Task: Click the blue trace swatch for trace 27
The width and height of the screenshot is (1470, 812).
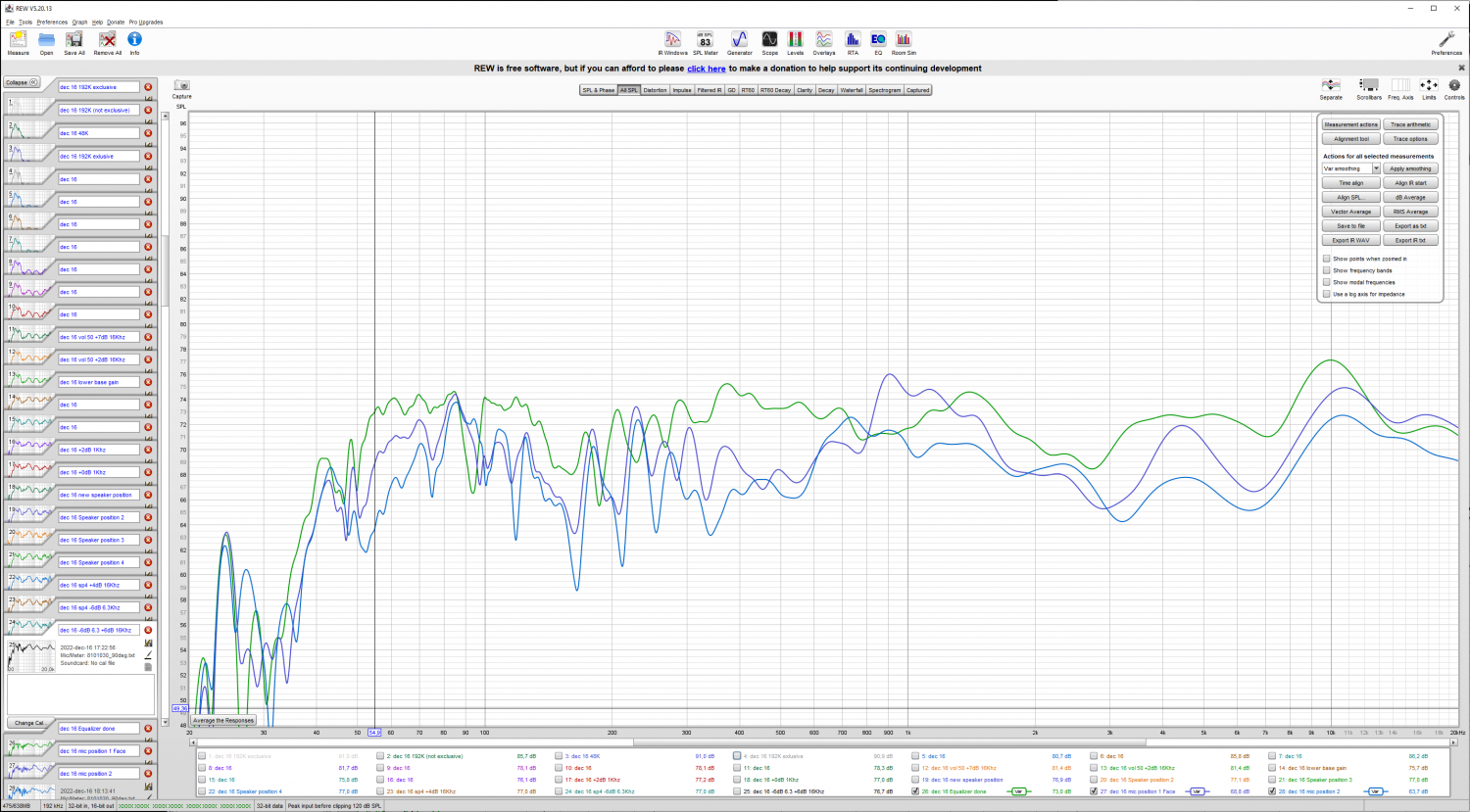Action: click(x=1197, y=791)
